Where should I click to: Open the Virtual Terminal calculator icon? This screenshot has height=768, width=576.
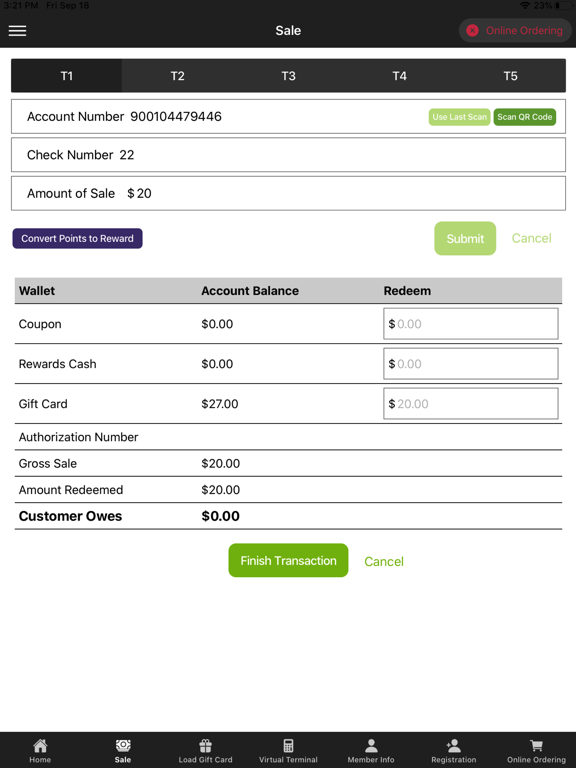click(288, 745)
